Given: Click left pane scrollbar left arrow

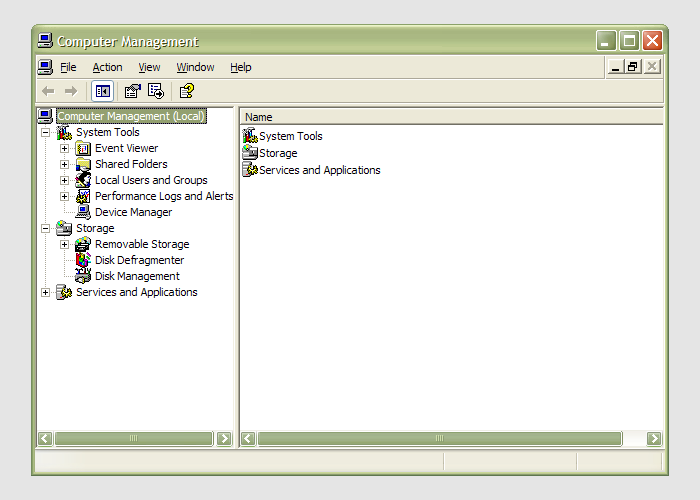Looking at the screenshot, I should [45, 438].
